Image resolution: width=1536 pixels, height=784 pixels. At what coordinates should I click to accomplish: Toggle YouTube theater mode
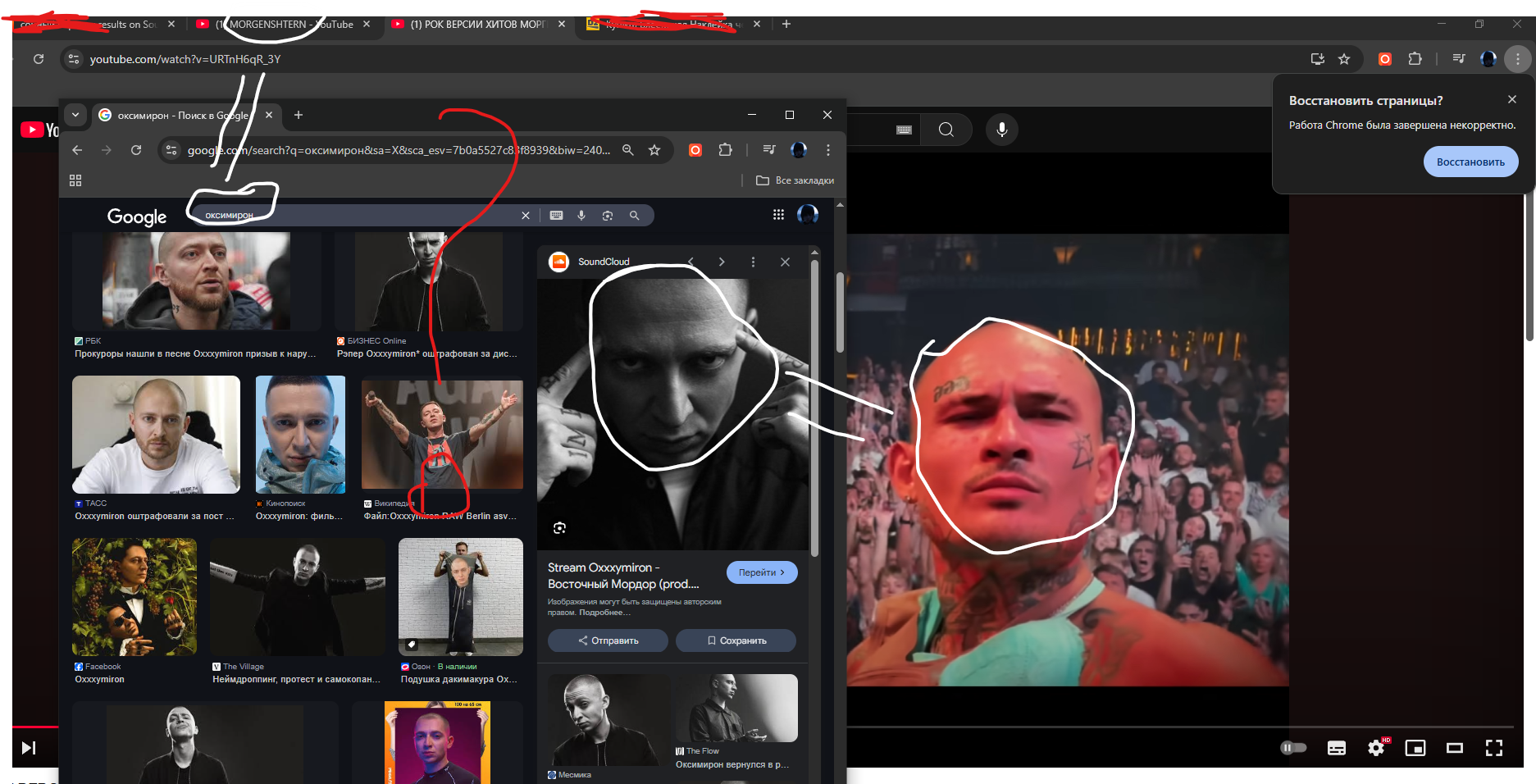(1455, 748)
